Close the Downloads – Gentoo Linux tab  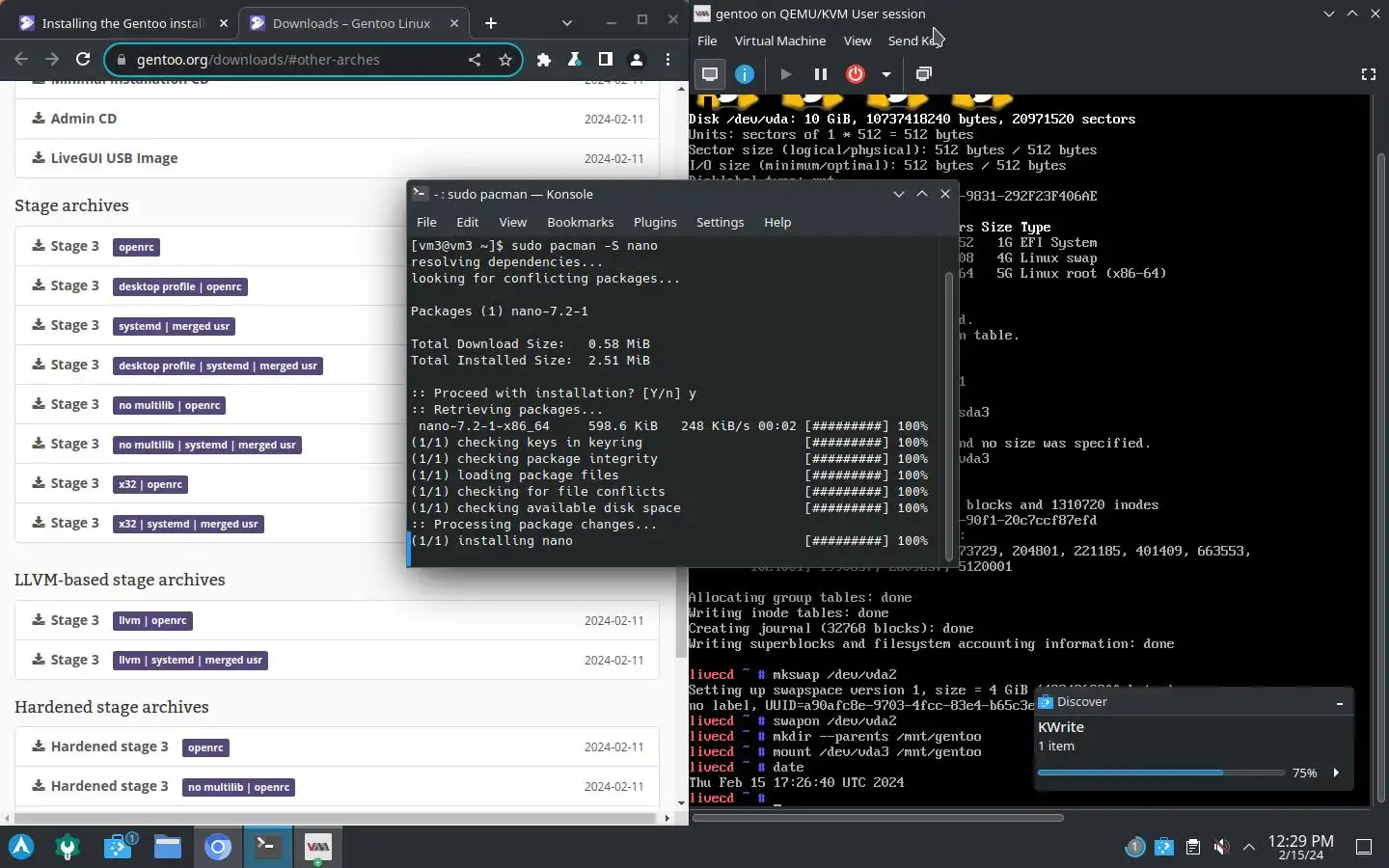[x=454, y=23]
